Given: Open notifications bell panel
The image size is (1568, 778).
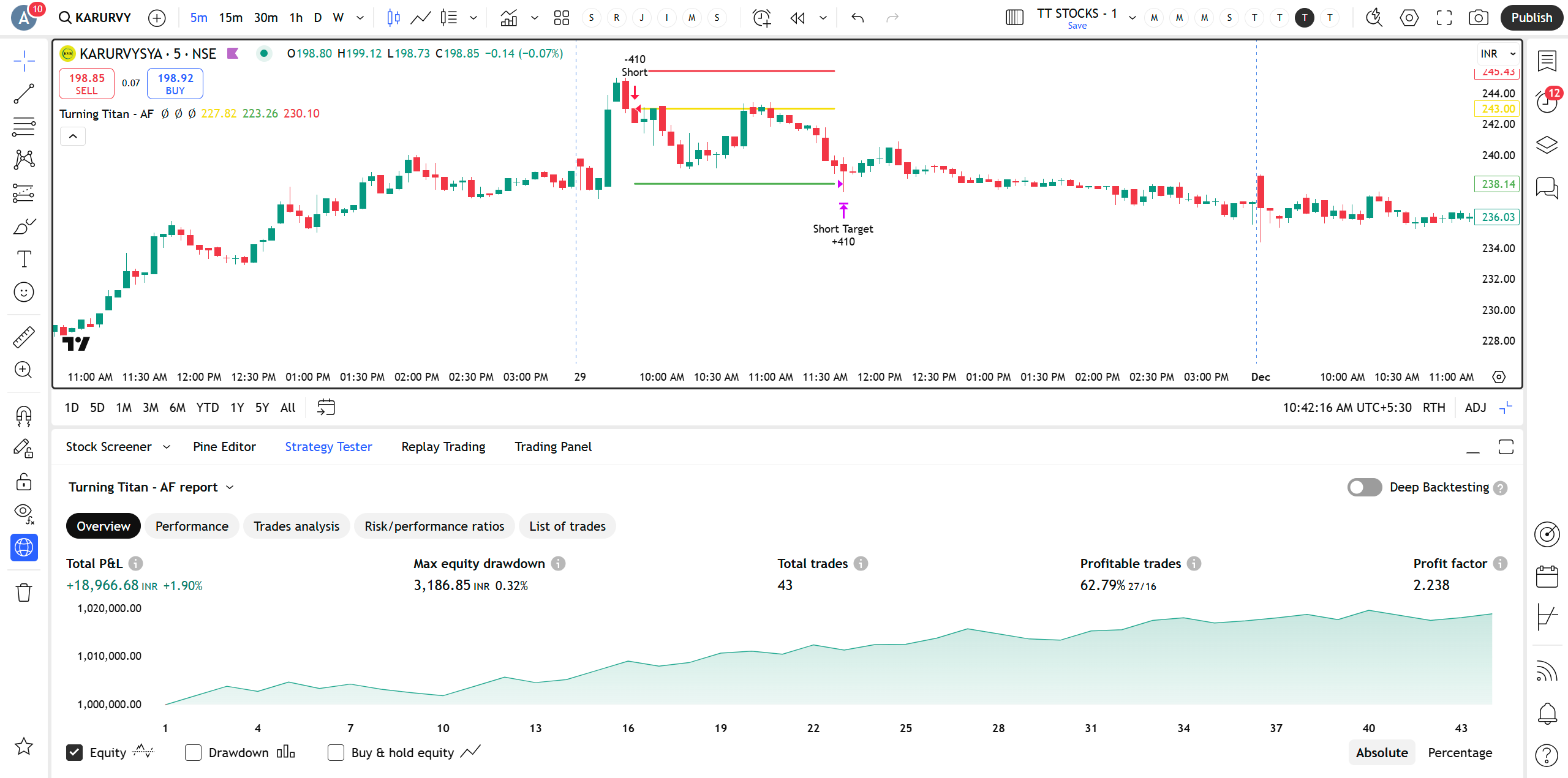Looking at the screenshot, I should 1547,713.
